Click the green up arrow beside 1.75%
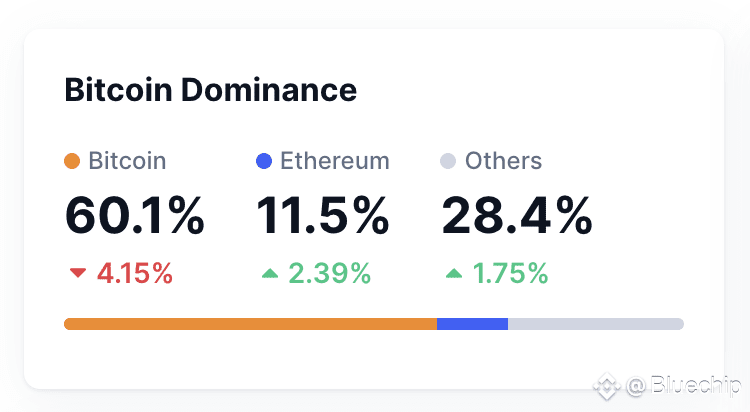Screen dimensions: 750x412 (x=454, y=273)
